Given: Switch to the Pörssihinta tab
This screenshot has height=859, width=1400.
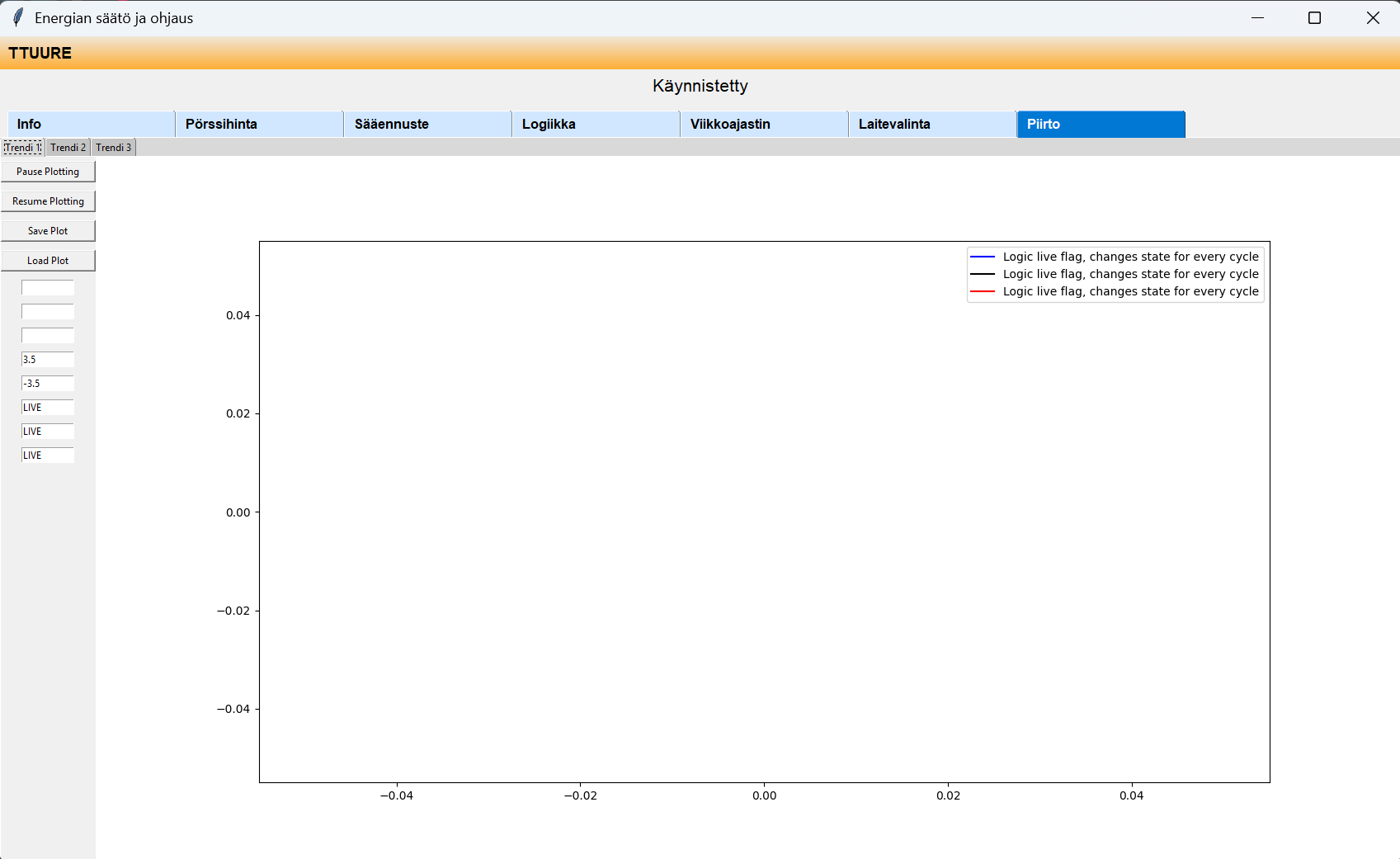Looking at the screenshot, I should (259, 124).
